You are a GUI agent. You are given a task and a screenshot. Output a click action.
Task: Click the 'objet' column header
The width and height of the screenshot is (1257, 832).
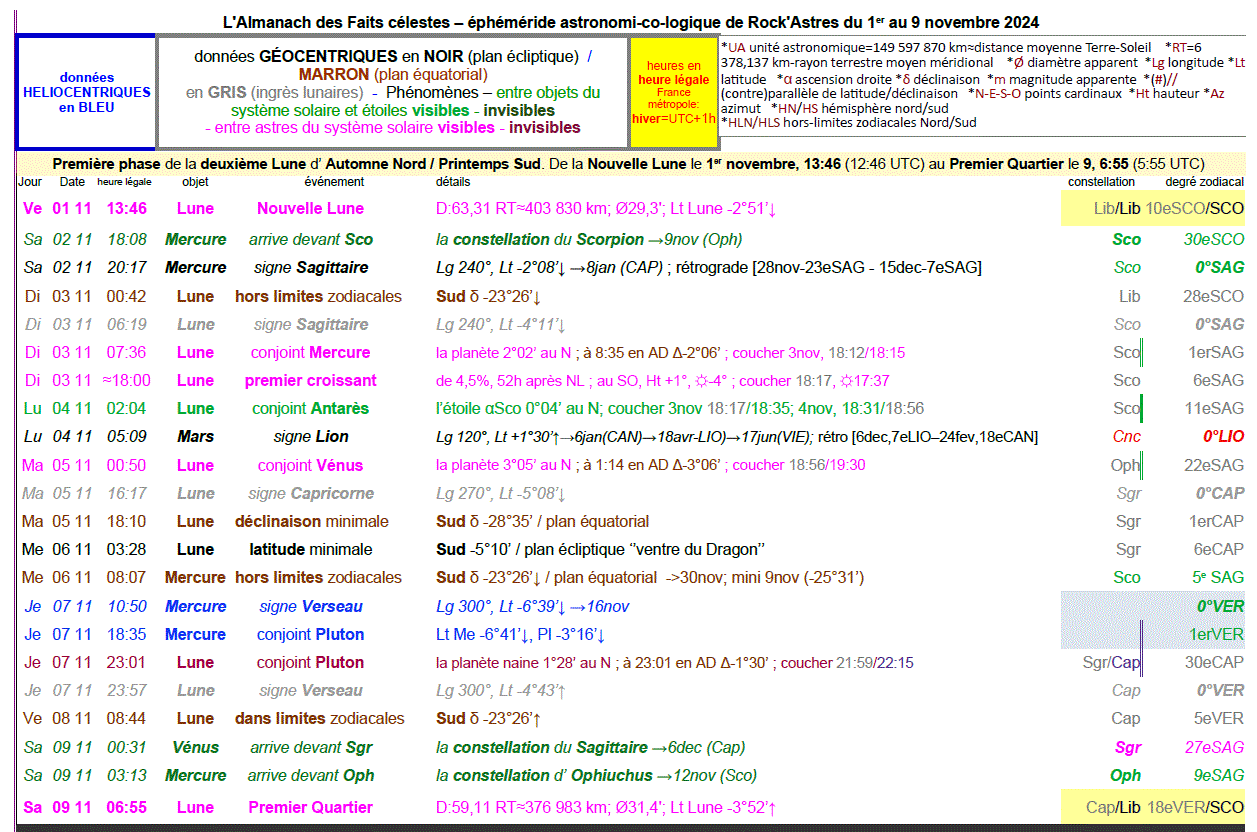(195, 182)
